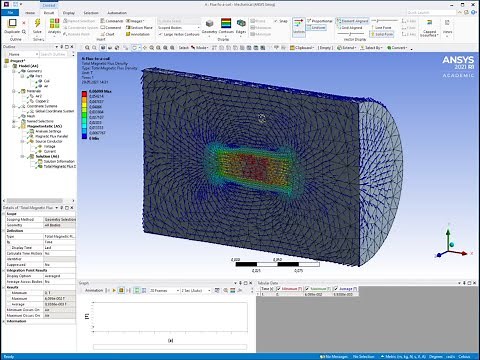Viewport: 480px width, 360px height.
Task: Click the triad axes ISO ball
Action: (452, 245)
